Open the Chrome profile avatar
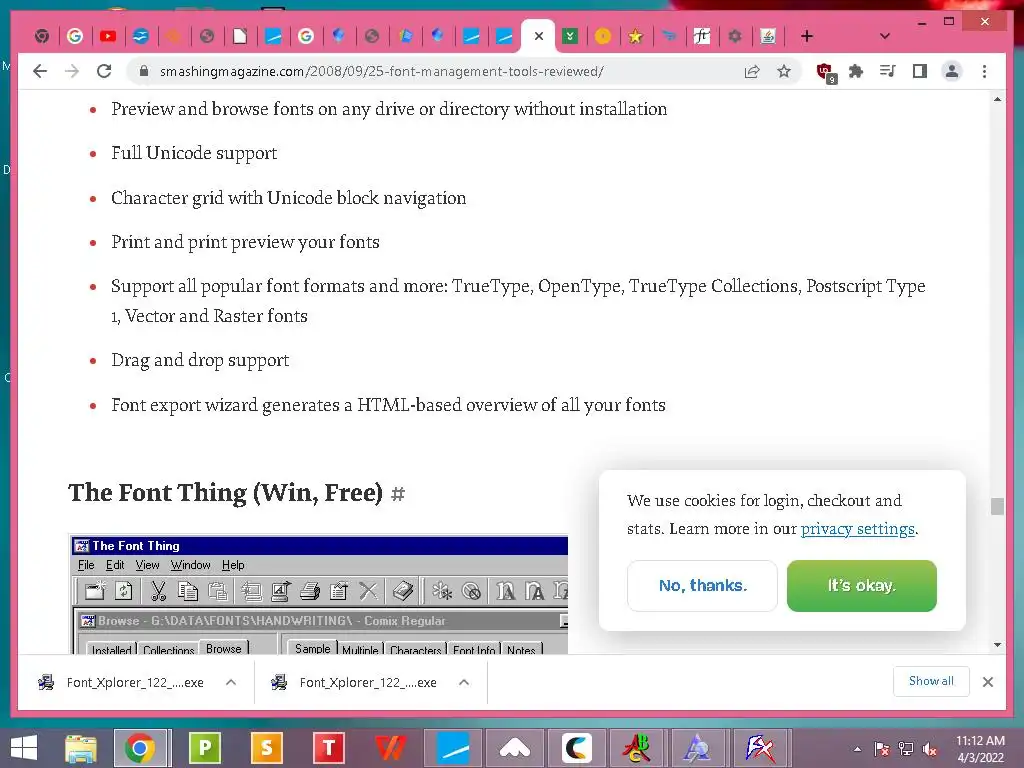 [x=952, y=71]
